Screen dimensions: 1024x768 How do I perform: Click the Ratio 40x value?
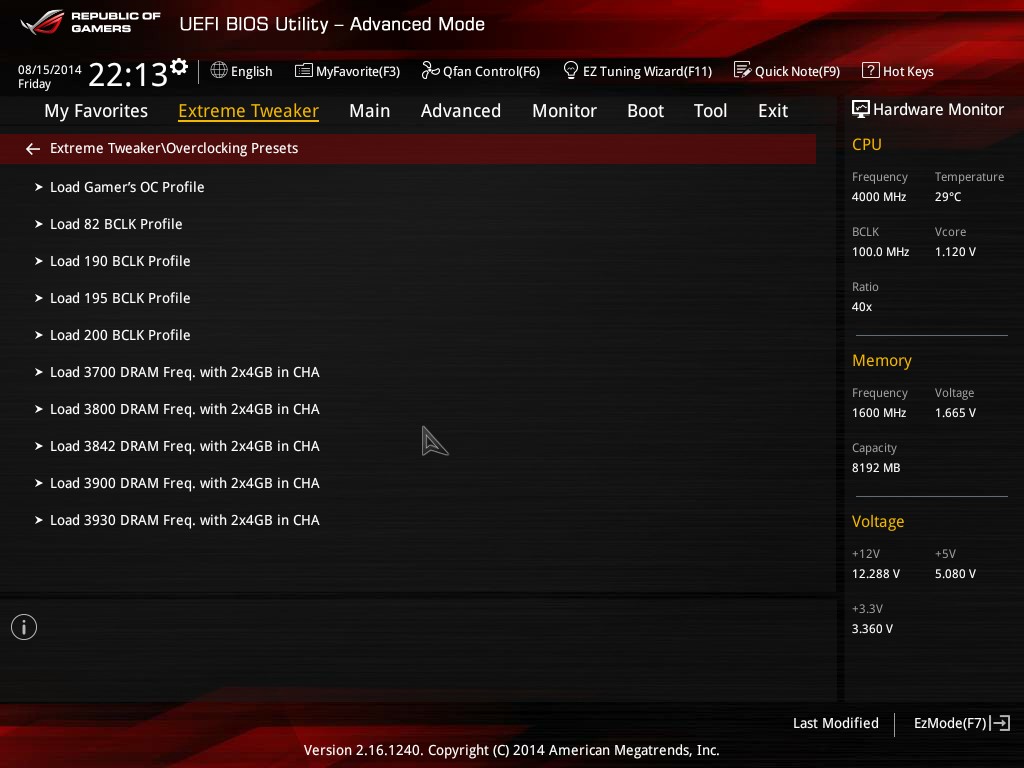point(862,307)
